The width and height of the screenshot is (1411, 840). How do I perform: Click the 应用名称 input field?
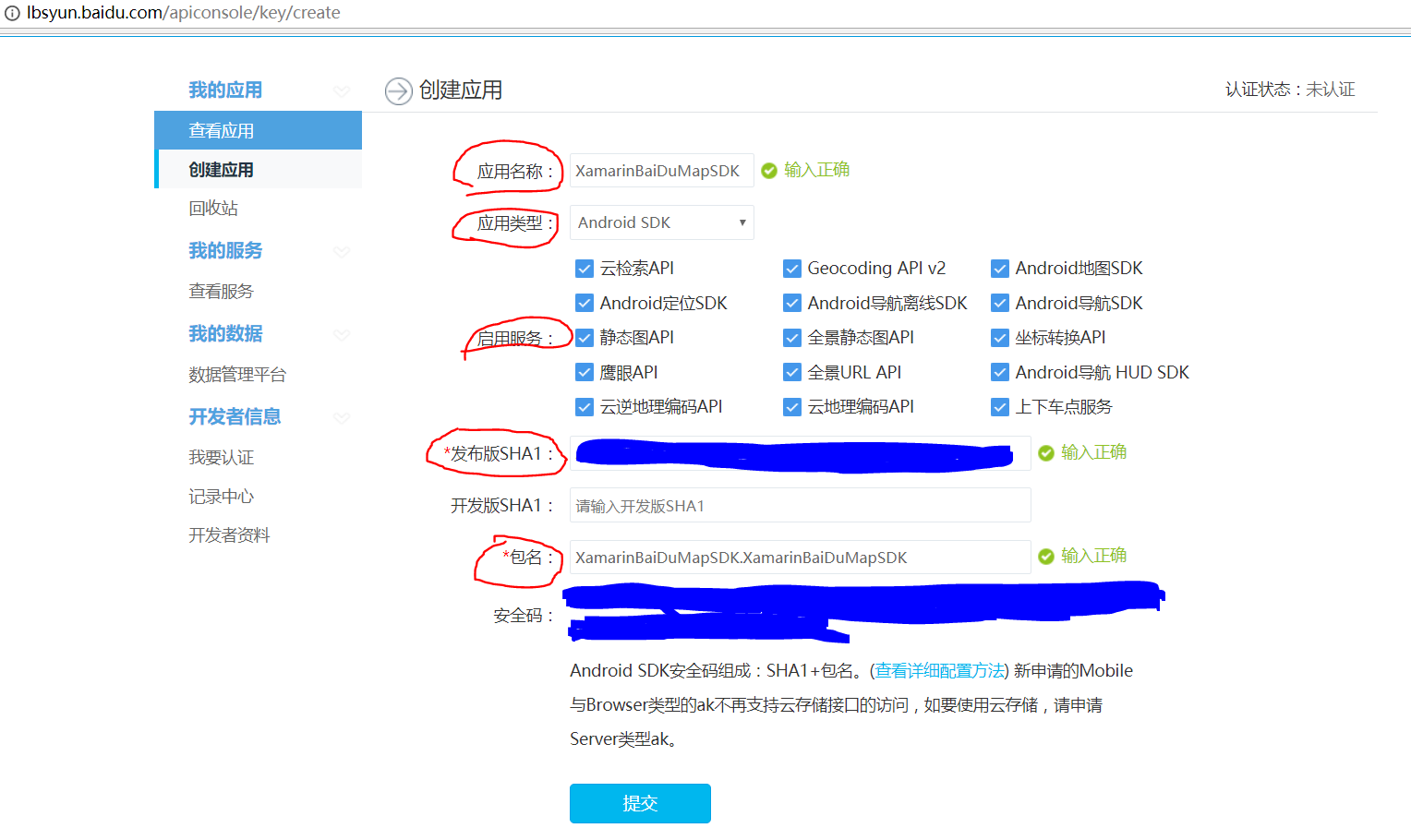tap(662, 171)
